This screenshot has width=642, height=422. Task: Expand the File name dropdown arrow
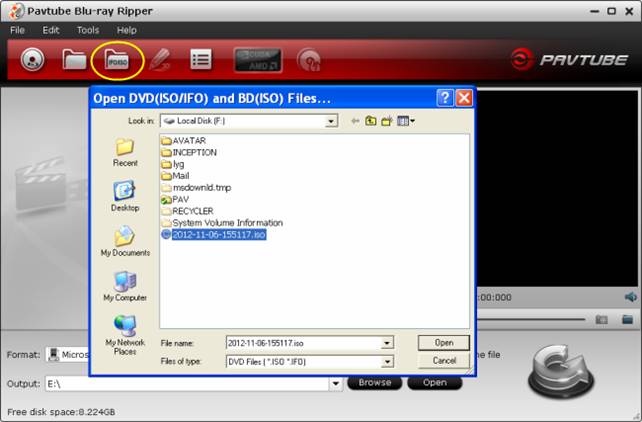(387, 343)
